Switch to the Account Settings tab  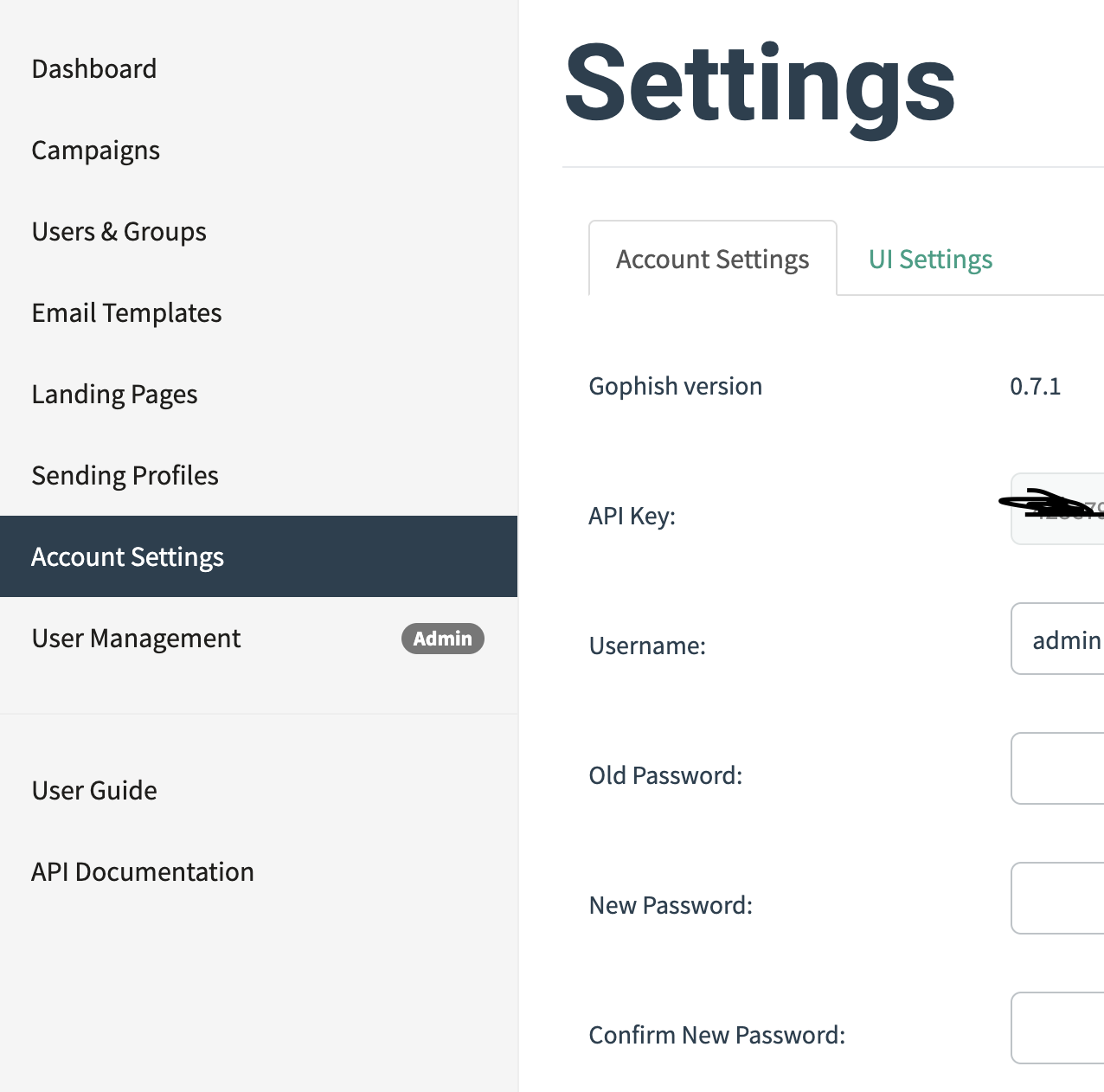[x=713, y=259]
